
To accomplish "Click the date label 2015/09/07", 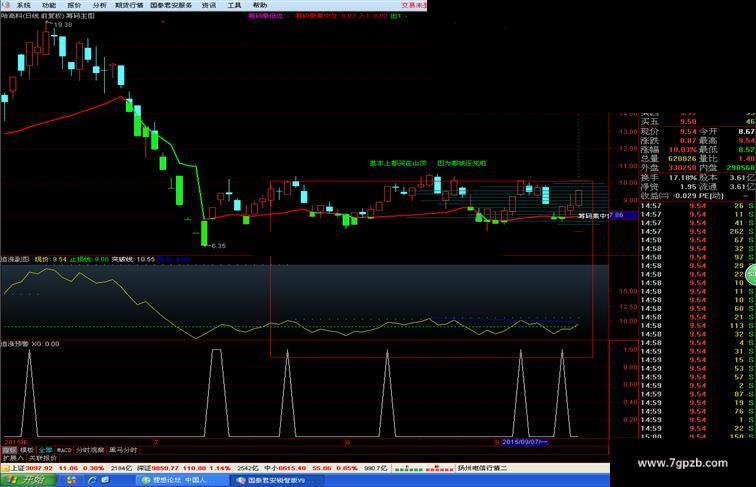I will pyautogui.click(x=525, y=442).
